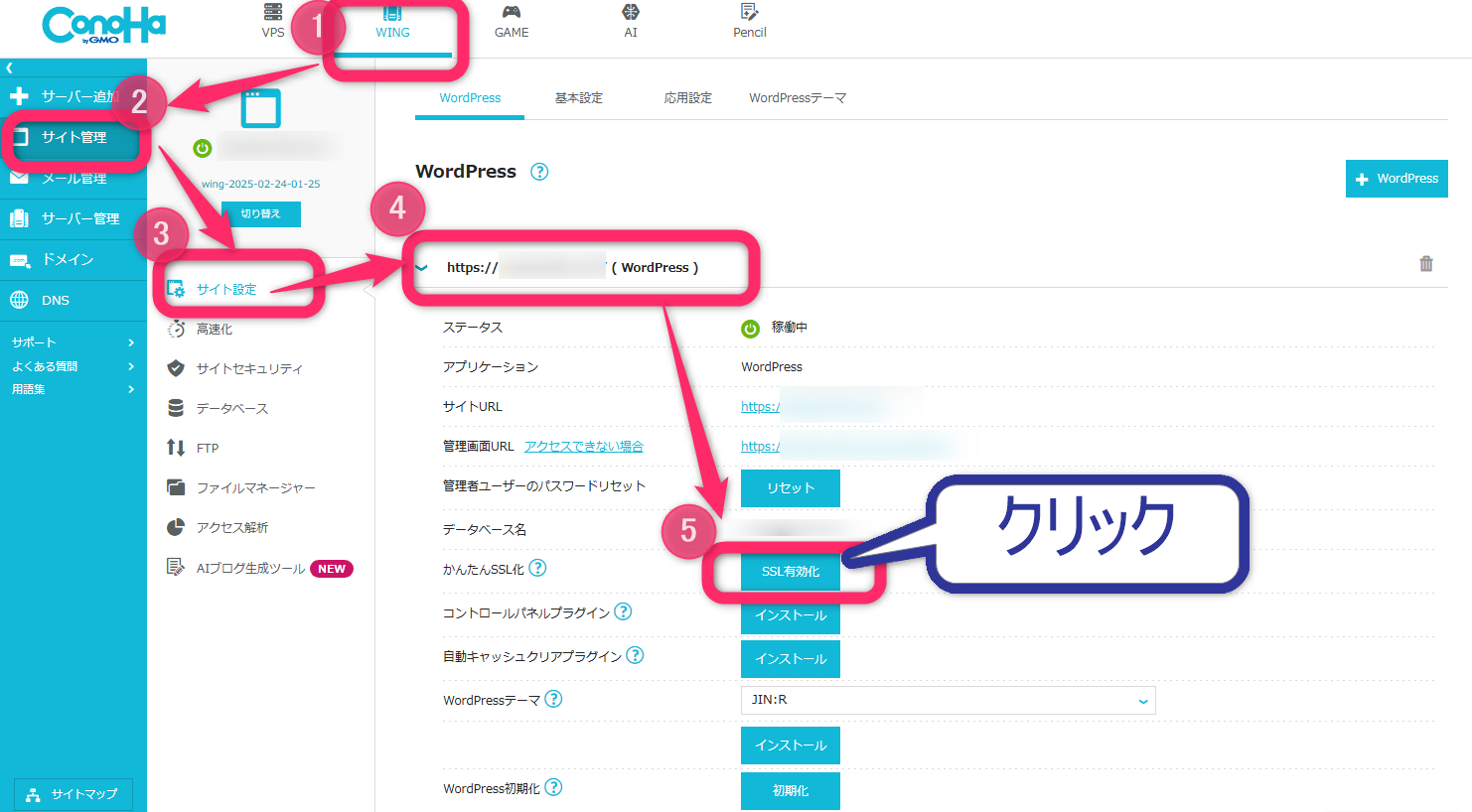Open サーバー管理 in the sidebar
1472x812 pixels.
(74, 218)
